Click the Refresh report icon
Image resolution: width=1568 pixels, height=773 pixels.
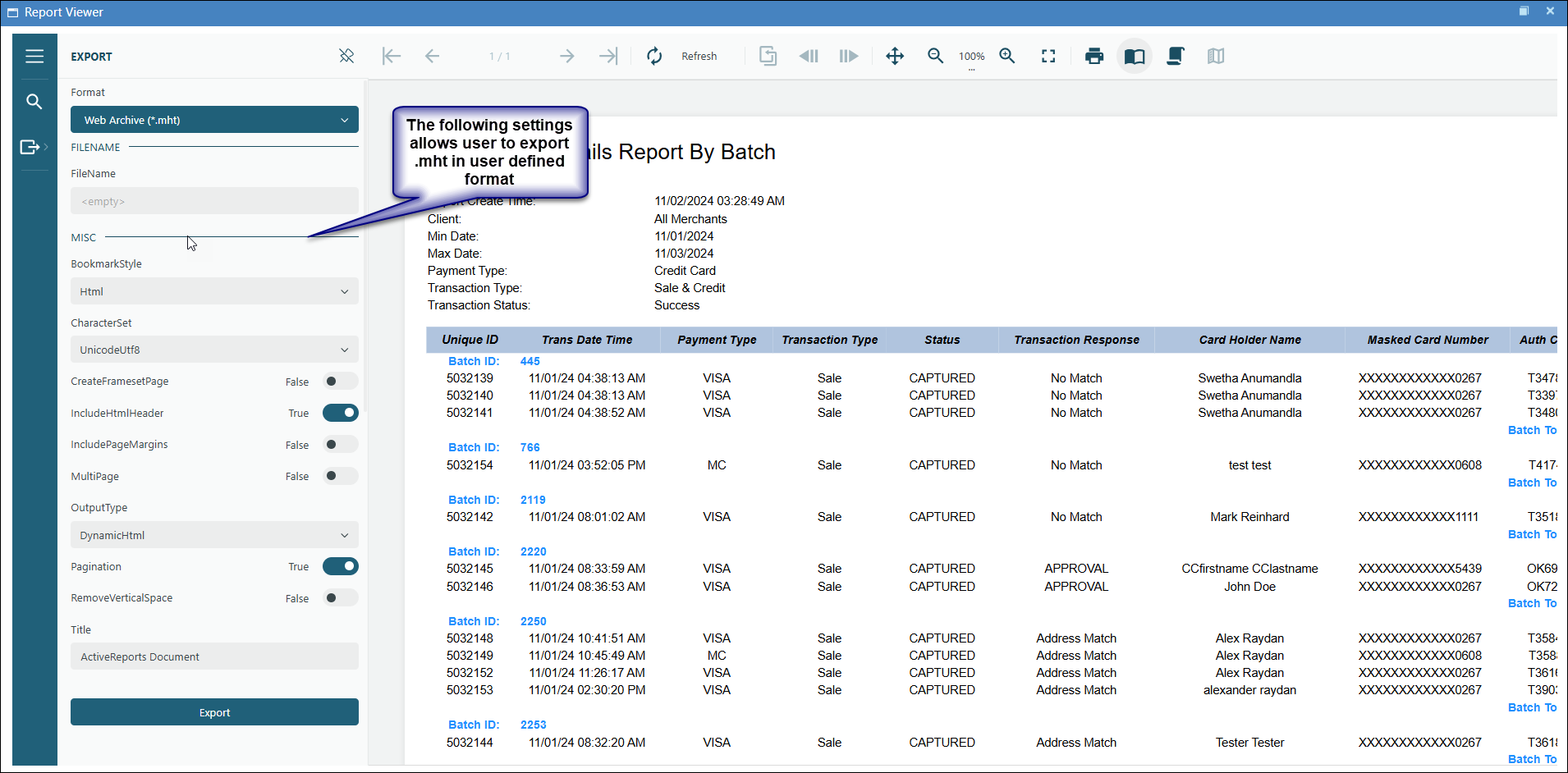pos(654,56)
